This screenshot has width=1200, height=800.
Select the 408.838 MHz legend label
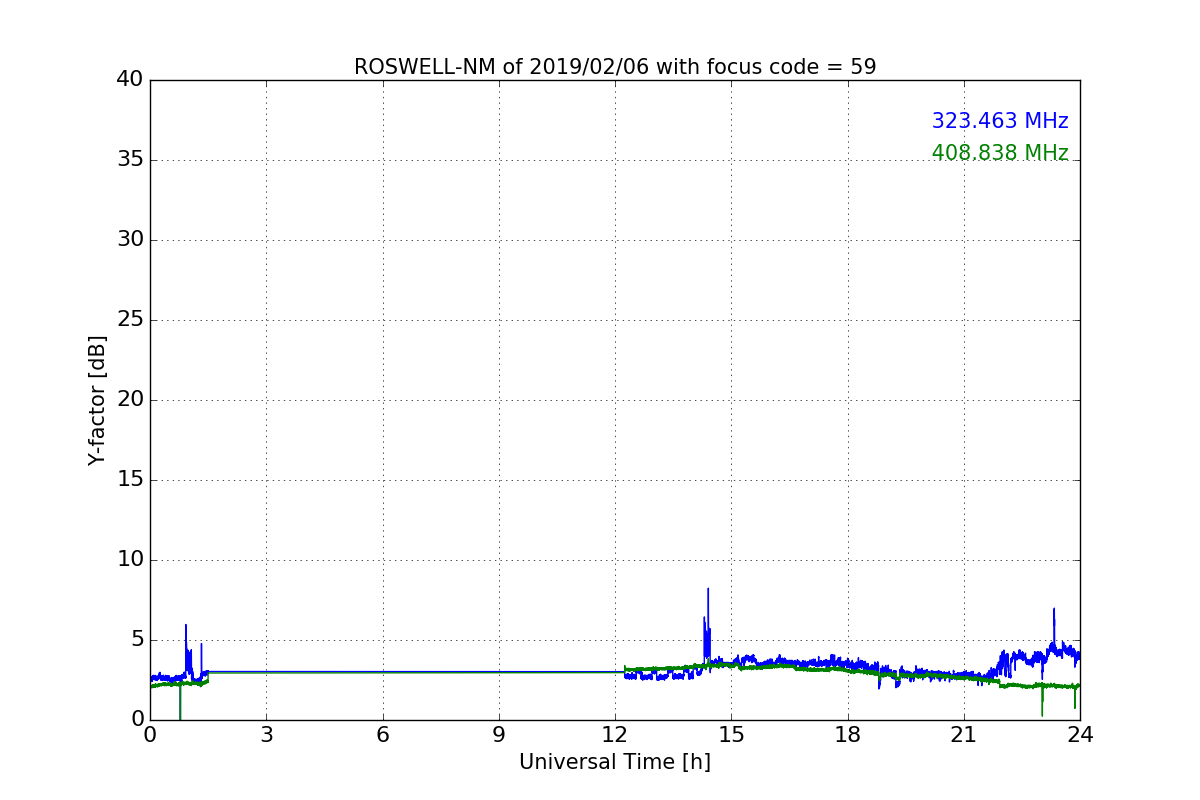[x=1000, y=153]
